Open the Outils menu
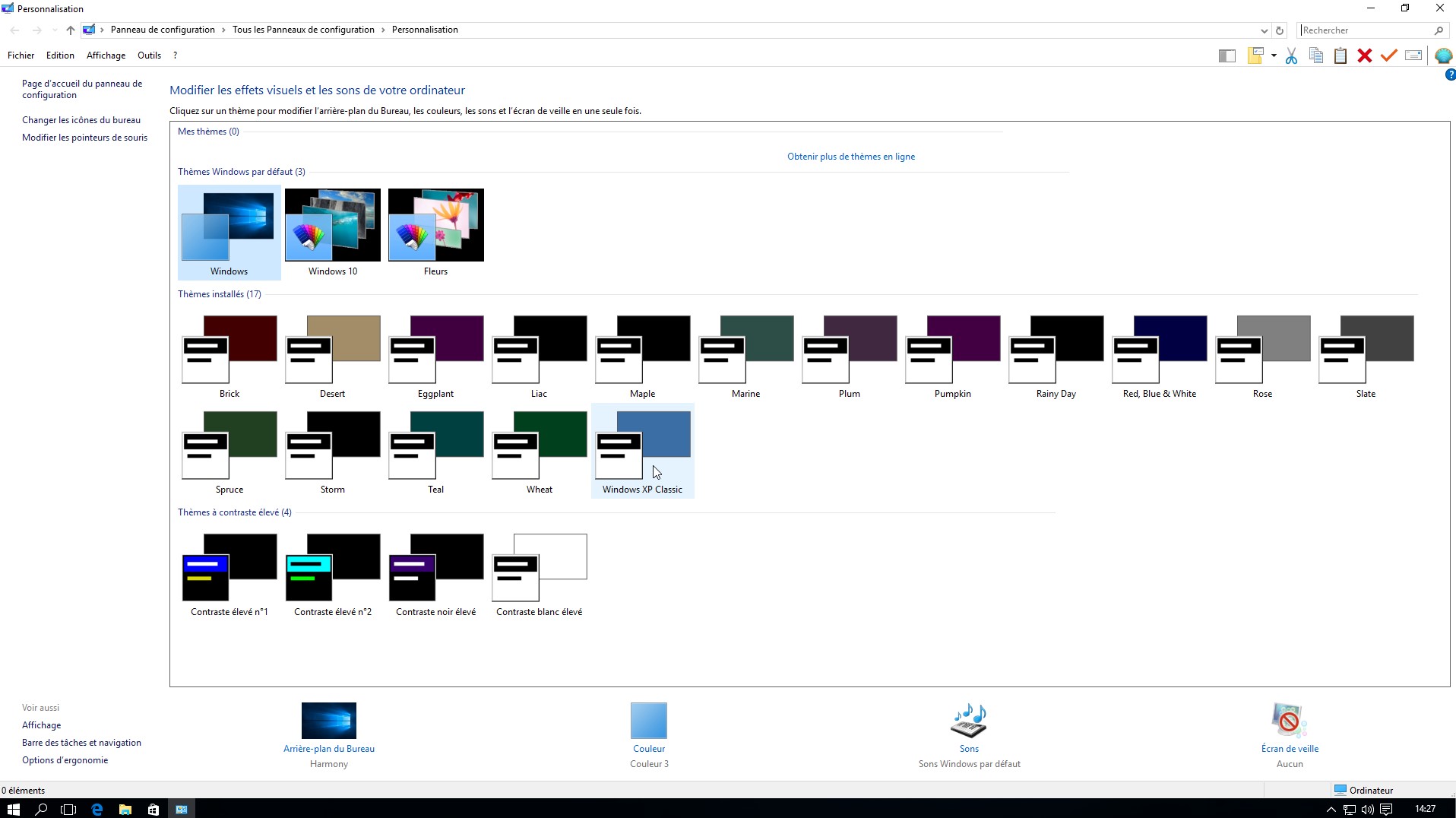 149,55
